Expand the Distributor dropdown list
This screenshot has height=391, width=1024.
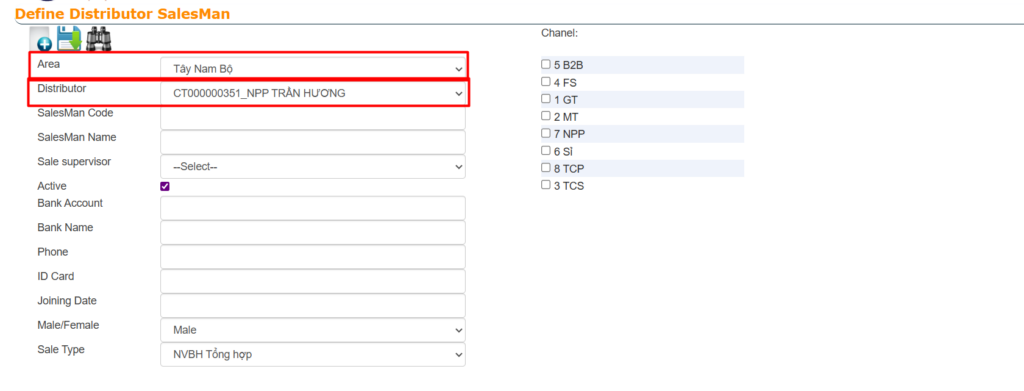tap(313, 93)
